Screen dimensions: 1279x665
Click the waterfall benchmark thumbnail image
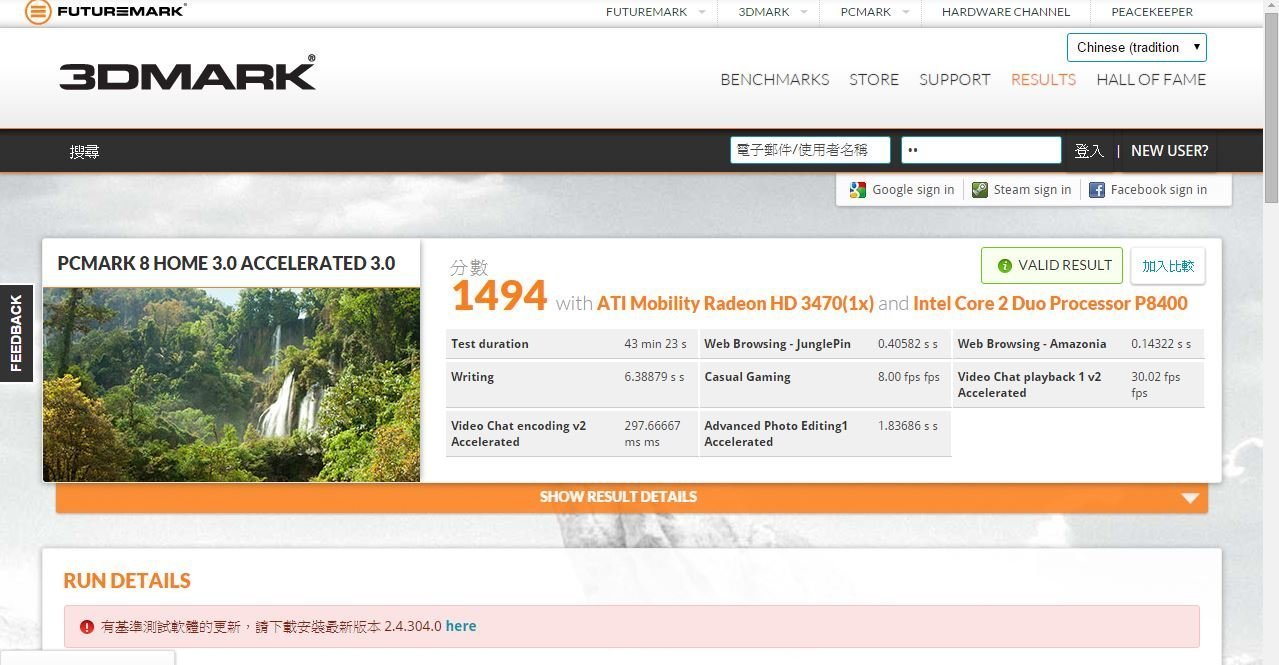[x=231, y=385]
